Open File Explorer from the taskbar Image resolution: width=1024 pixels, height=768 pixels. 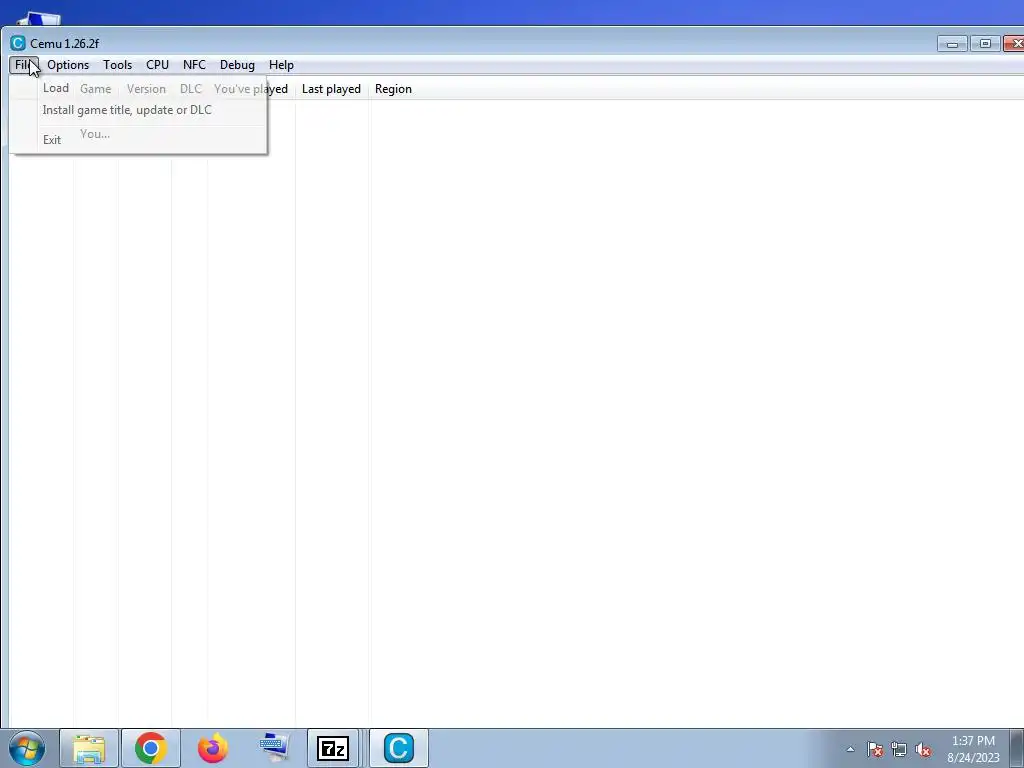[89, 748]
